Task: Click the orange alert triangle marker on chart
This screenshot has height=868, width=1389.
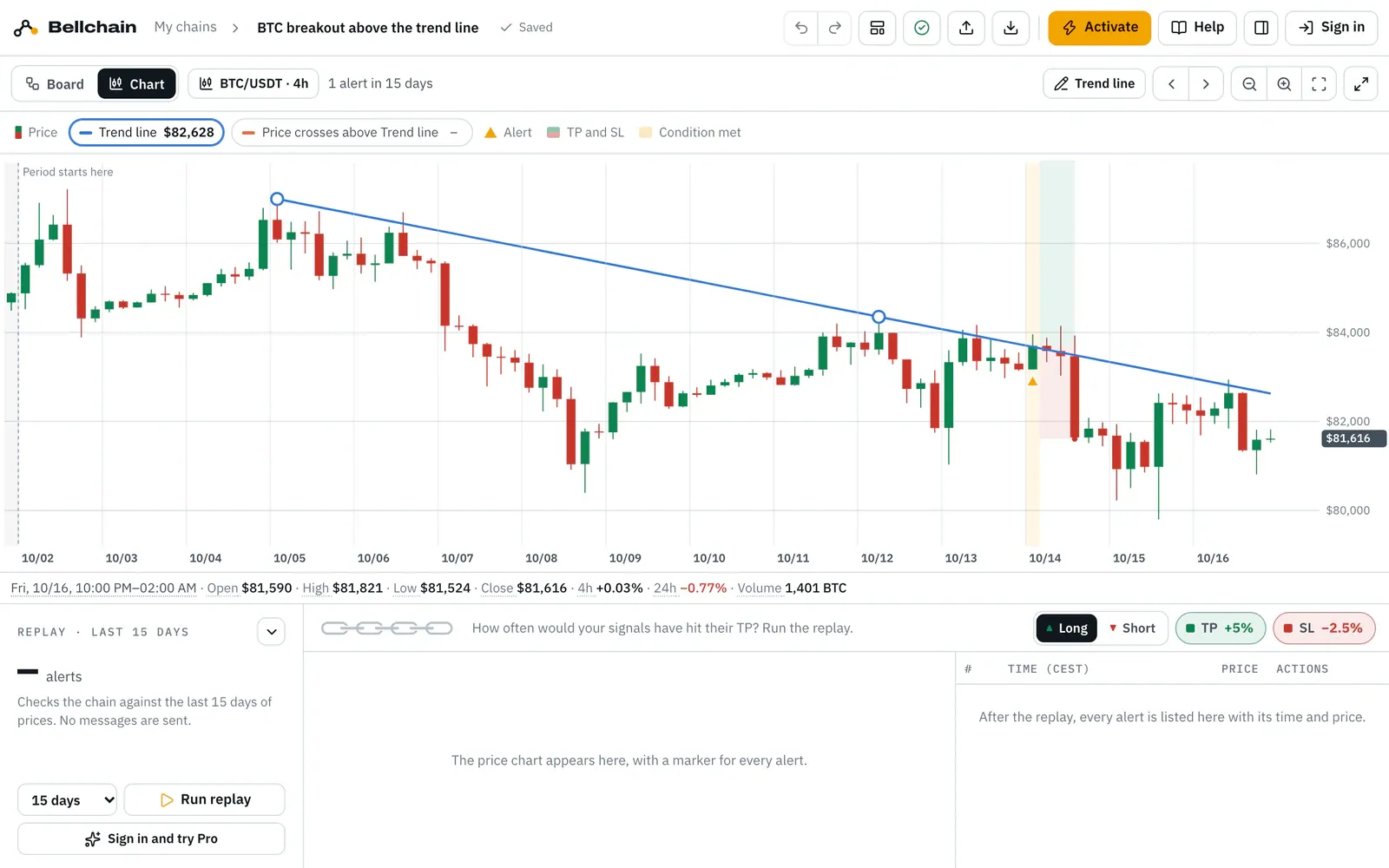Action: 1032,381
